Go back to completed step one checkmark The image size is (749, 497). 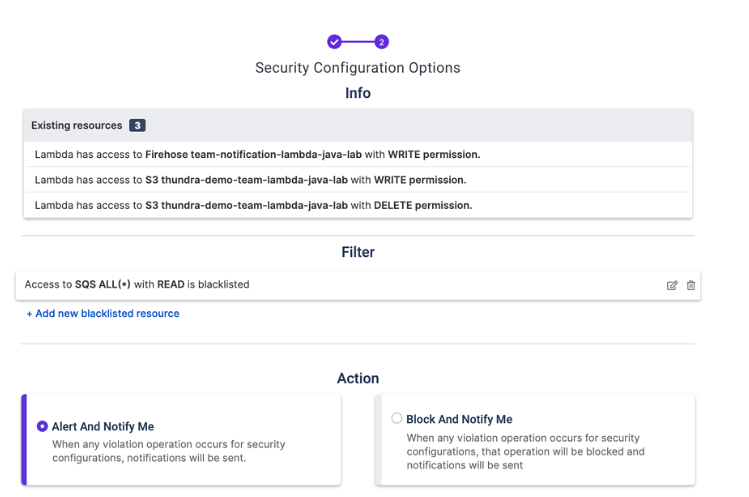(x=334, y=42)
